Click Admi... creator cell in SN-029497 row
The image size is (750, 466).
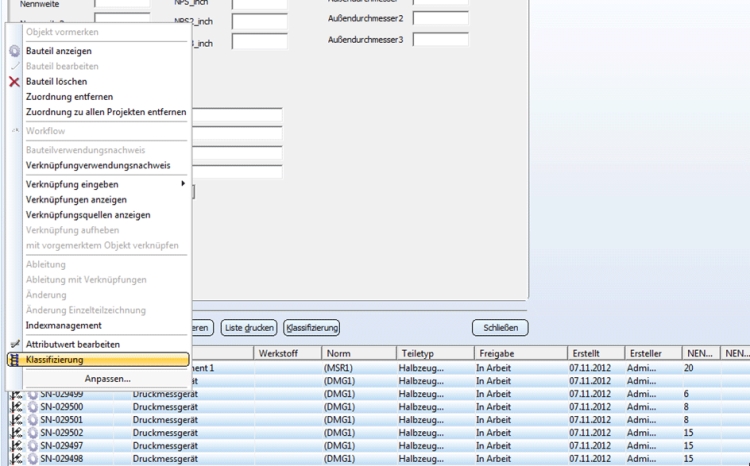click(x=641, y=446)
